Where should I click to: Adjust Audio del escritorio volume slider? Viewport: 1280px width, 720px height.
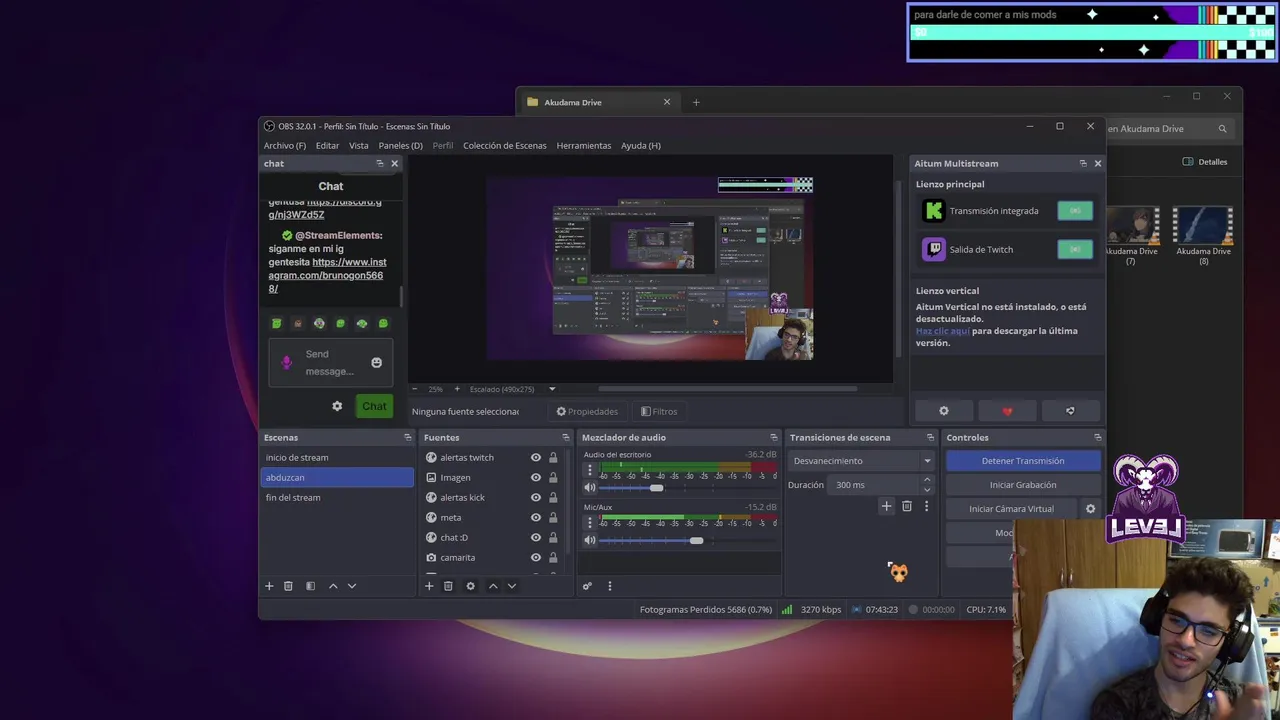656,488
